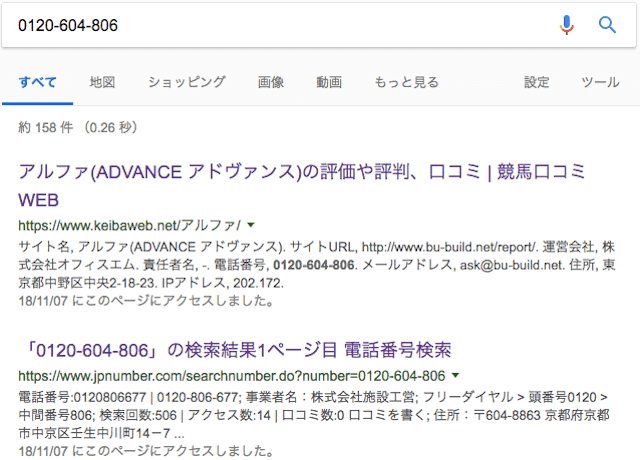Expand the arrow next to jpnumber.com URL
The height and width of the screenshot is (460, 640).
(456, 375)
